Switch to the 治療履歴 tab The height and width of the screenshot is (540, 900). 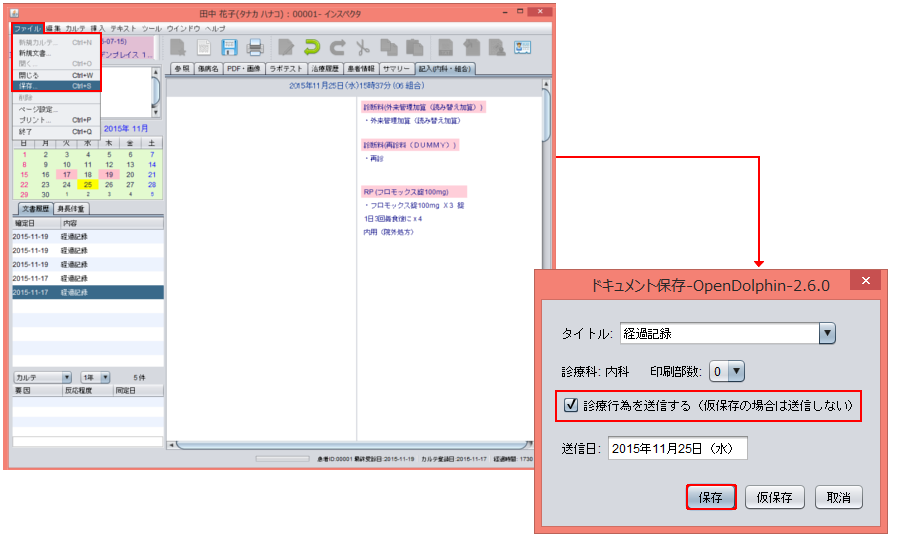[325, 68]
